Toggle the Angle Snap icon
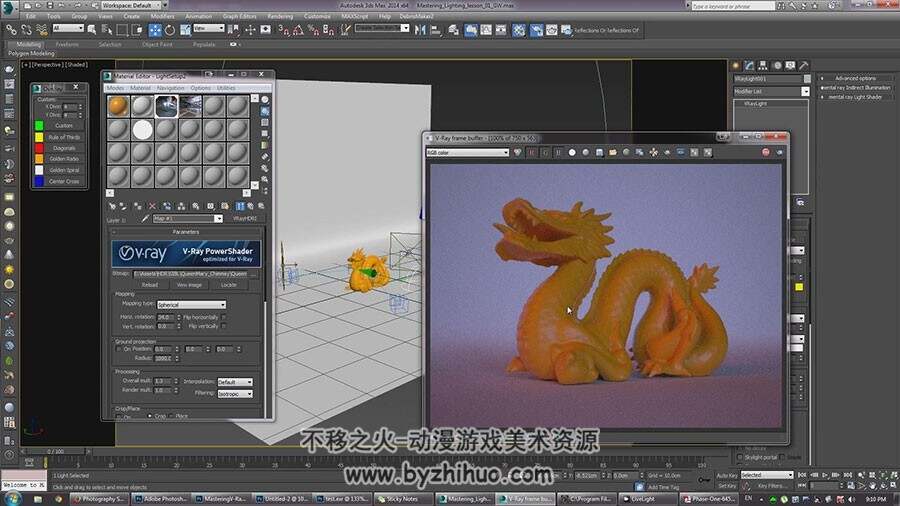900x506 pixels. click(298, 30)
